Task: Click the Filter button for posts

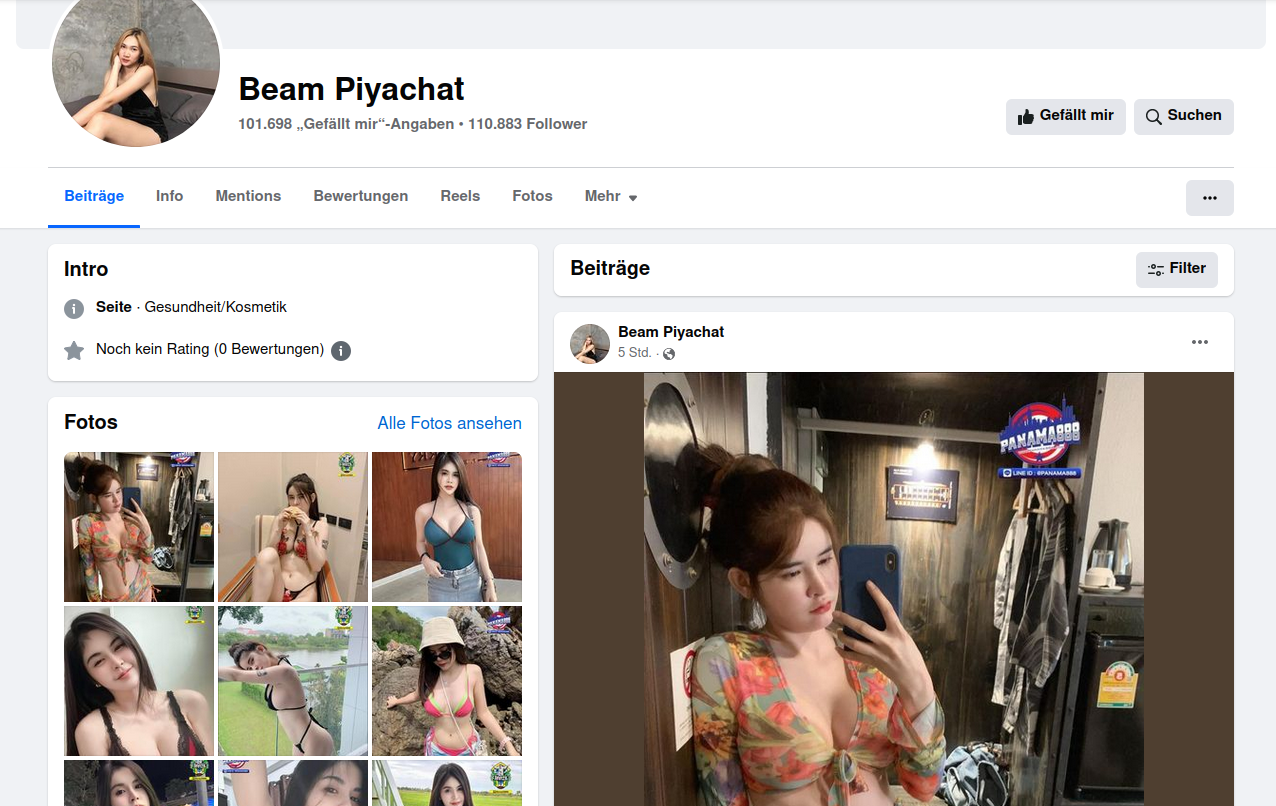Action: 1177,269
